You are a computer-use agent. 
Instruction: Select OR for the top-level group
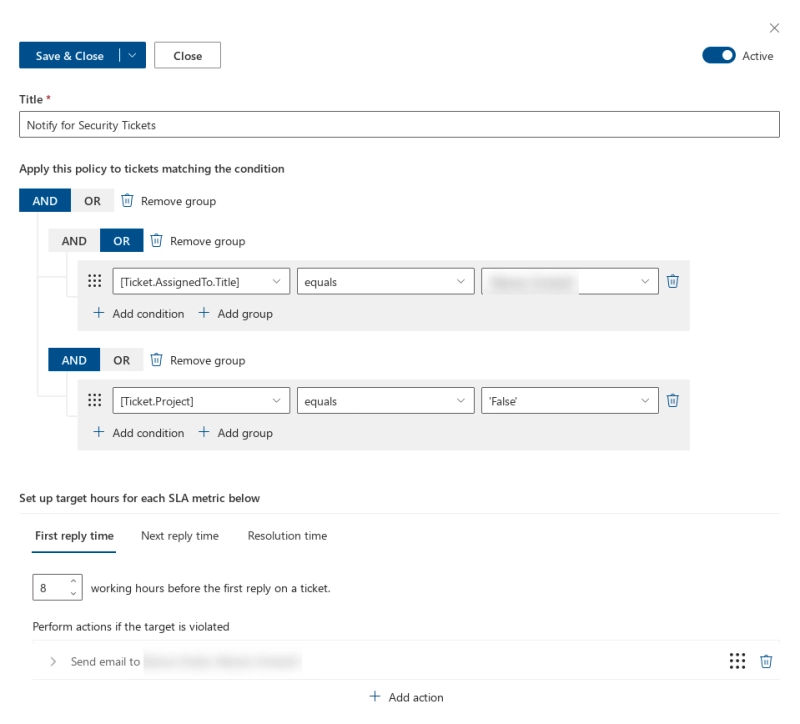(92, 201)
